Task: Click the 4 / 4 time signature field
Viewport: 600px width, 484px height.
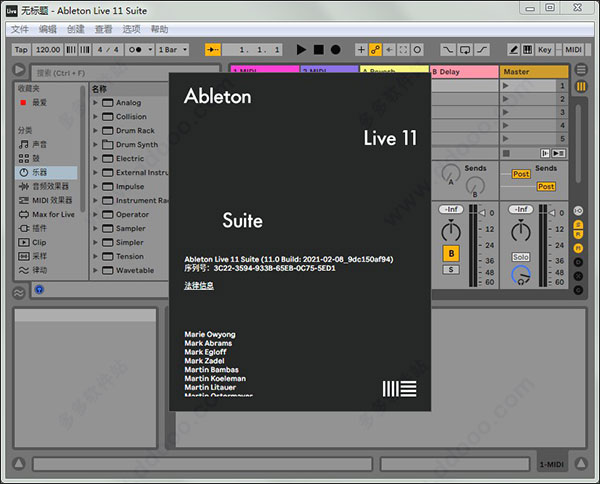Action: click(108, 50)
